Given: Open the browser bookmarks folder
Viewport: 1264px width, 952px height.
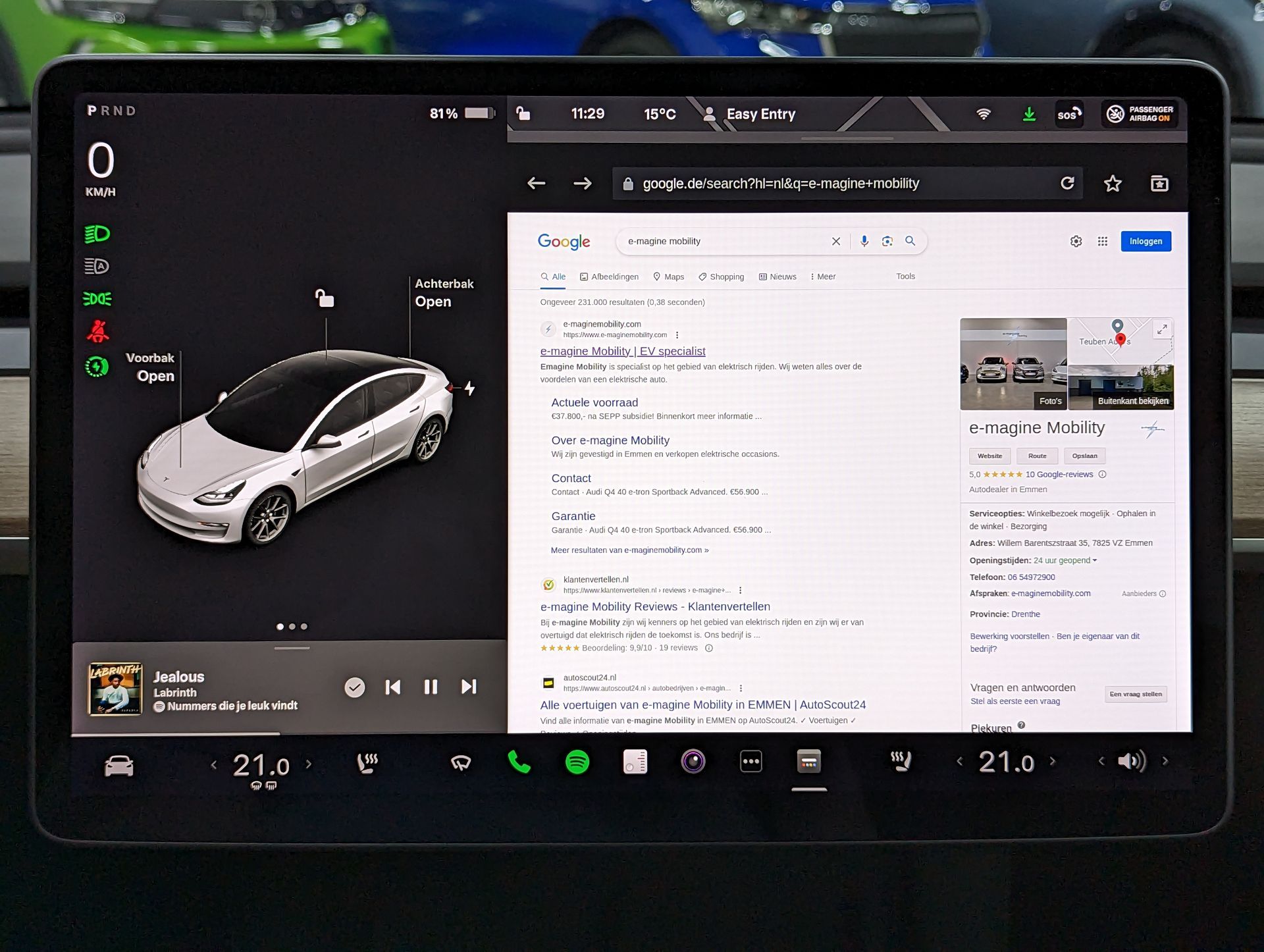Looking at the screenshot, I should [1159, 184].
